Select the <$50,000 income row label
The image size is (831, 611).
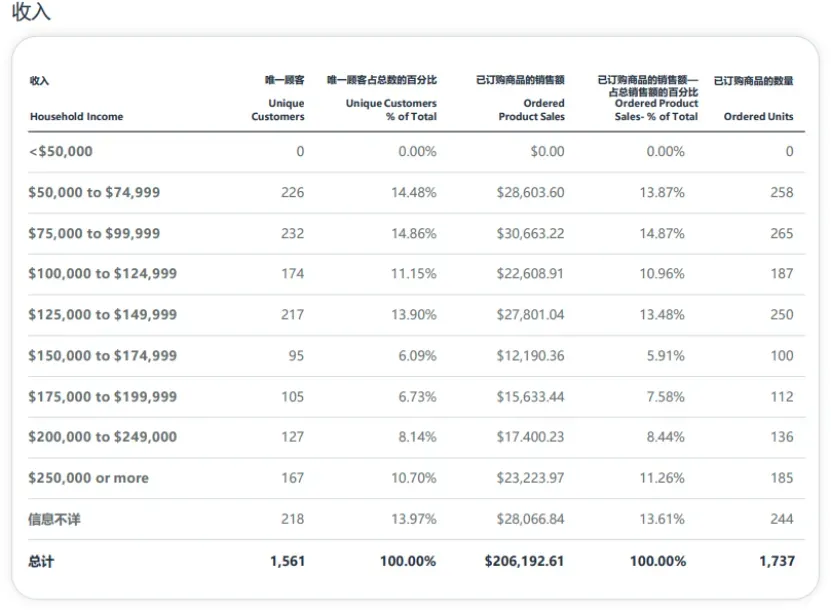click(x=60, y=152)
